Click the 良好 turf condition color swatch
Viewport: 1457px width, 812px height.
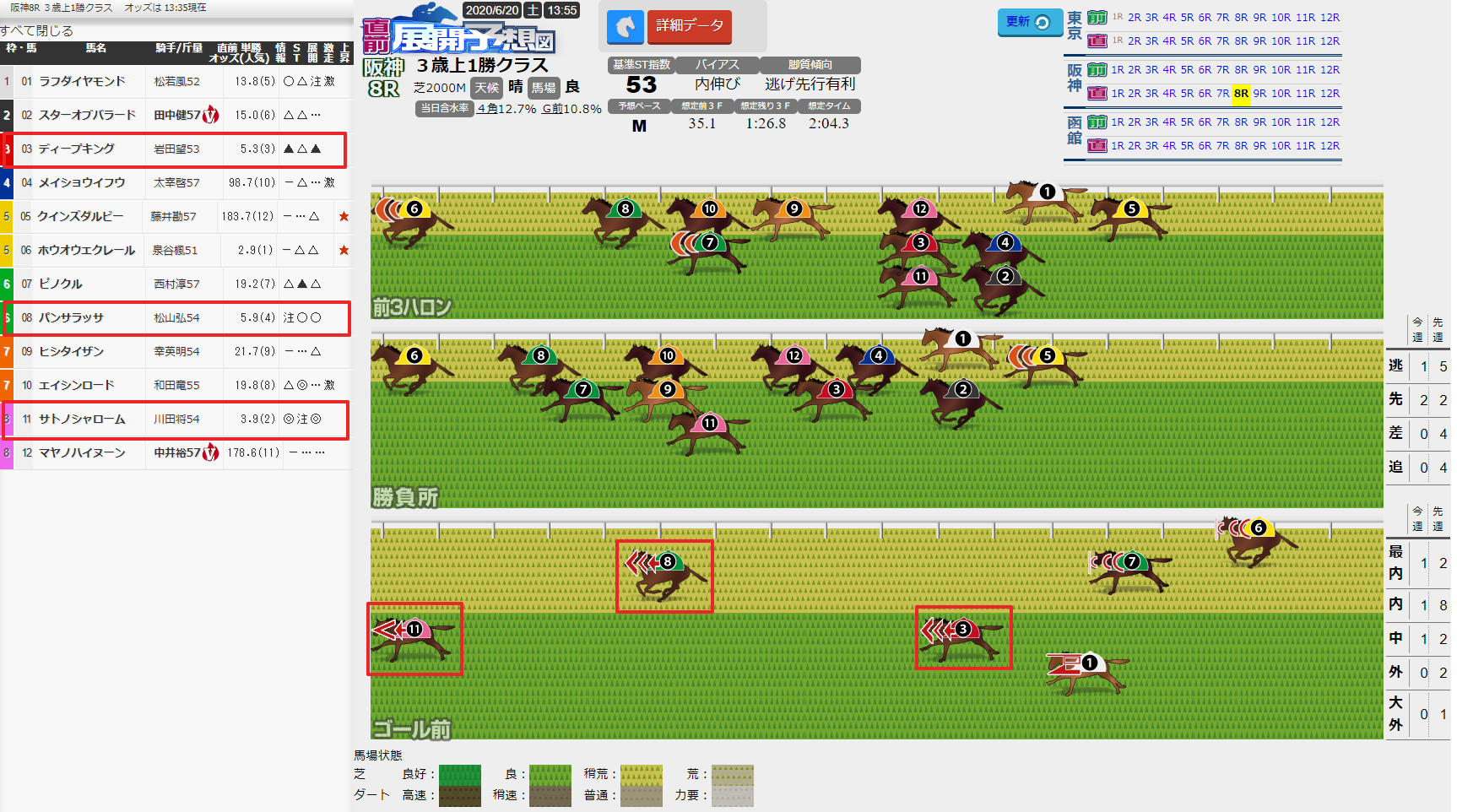coord(460,775)
